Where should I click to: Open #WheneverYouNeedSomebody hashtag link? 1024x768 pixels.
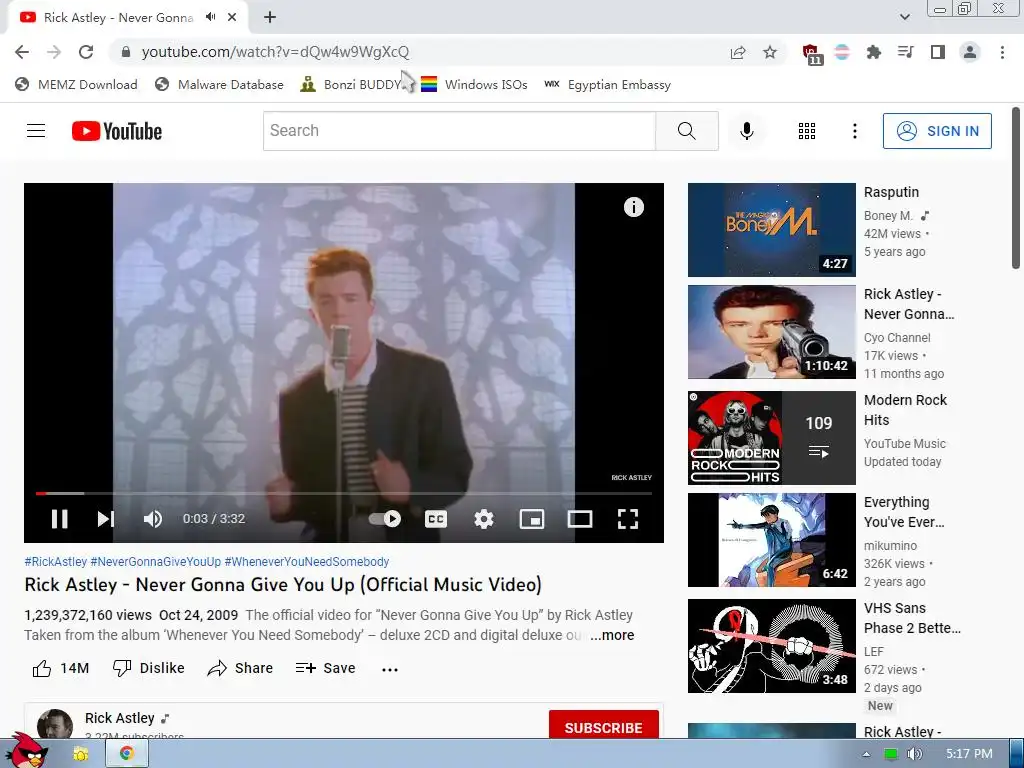[307, 562]
